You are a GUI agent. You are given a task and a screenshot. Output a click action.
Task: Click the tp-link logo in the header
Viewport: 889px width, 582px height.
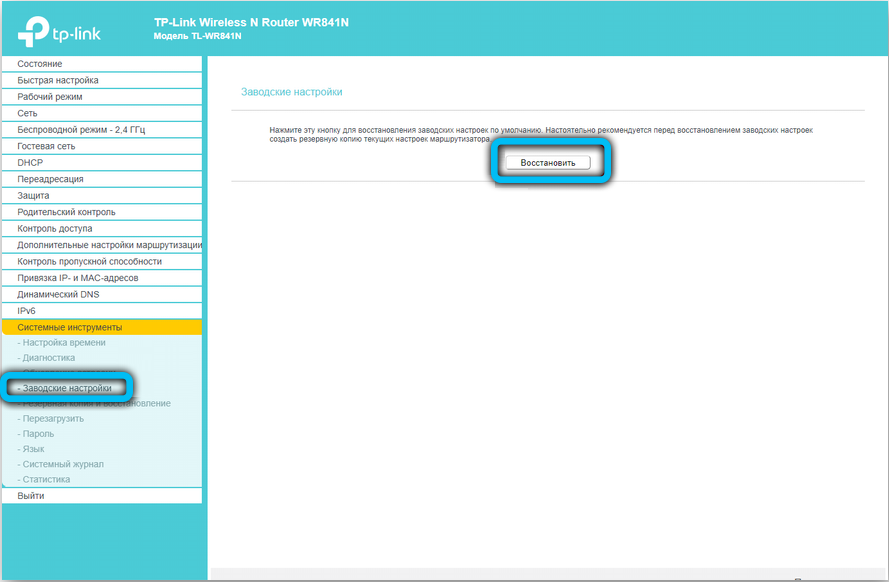pos(60,31)
